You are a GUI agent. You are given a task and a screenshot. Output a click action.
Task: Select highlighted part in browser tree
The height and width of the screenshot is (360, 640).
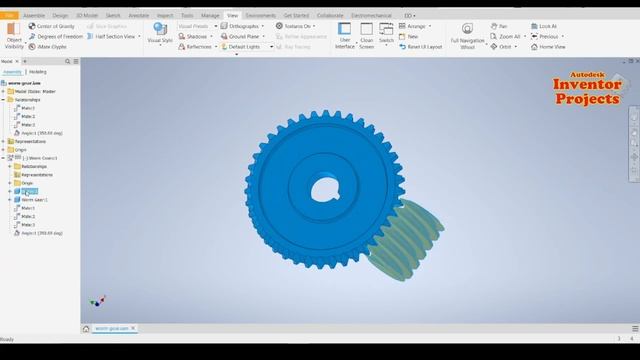coord(29,191)
